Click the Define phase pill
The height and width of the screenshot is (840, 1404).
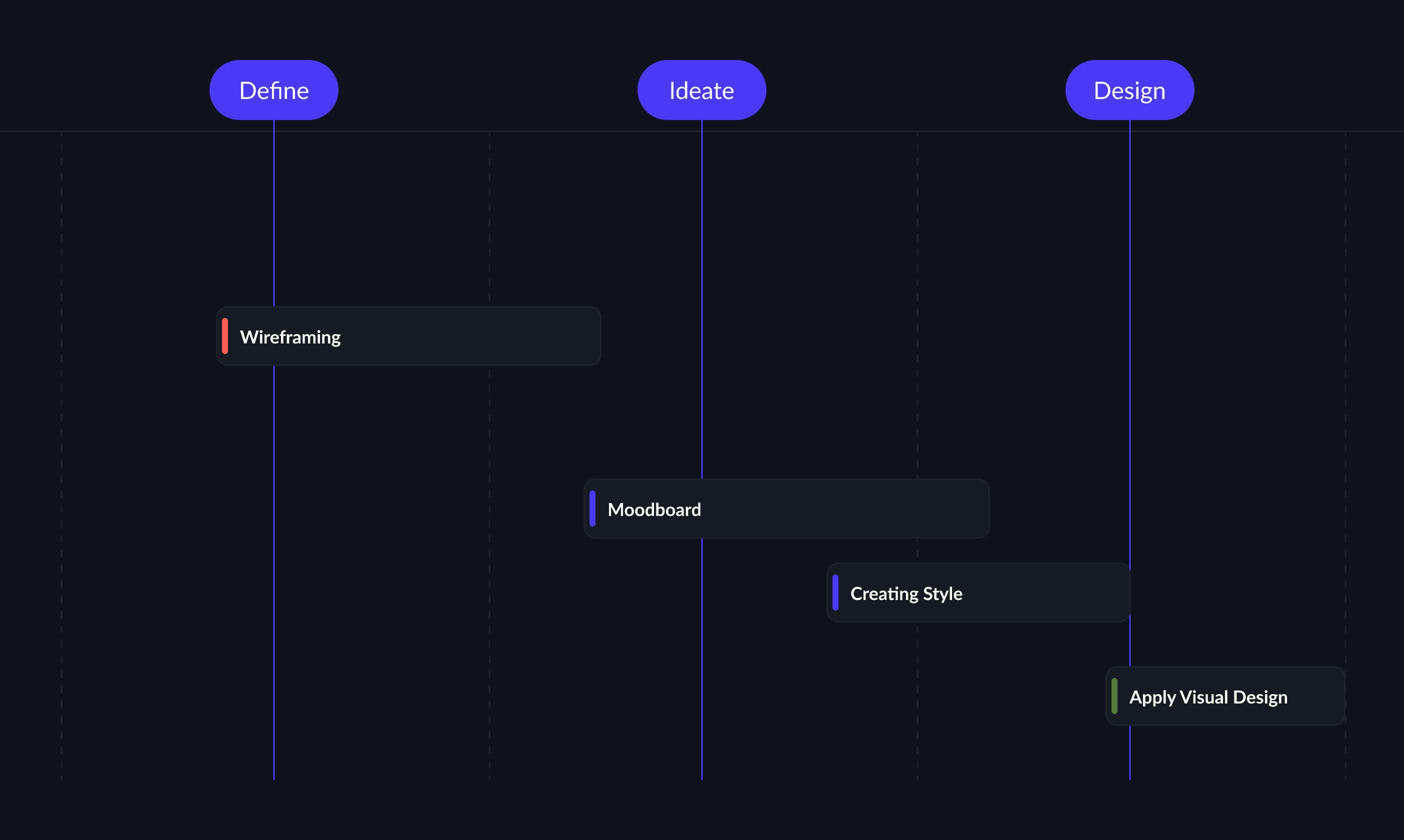[x=274, y=90]
